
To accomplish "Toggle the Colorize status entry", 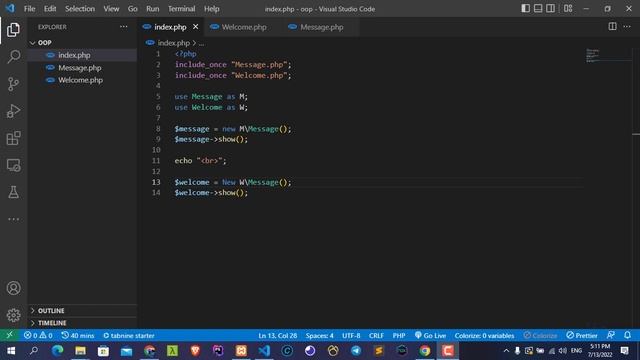I will 540,336.
